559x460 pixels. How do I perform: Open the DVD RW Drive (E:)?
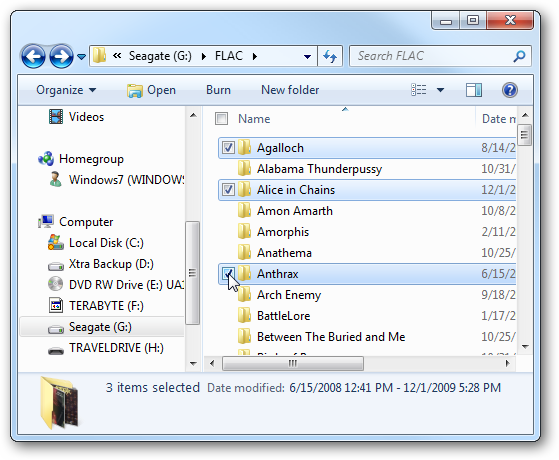[116, 285]
